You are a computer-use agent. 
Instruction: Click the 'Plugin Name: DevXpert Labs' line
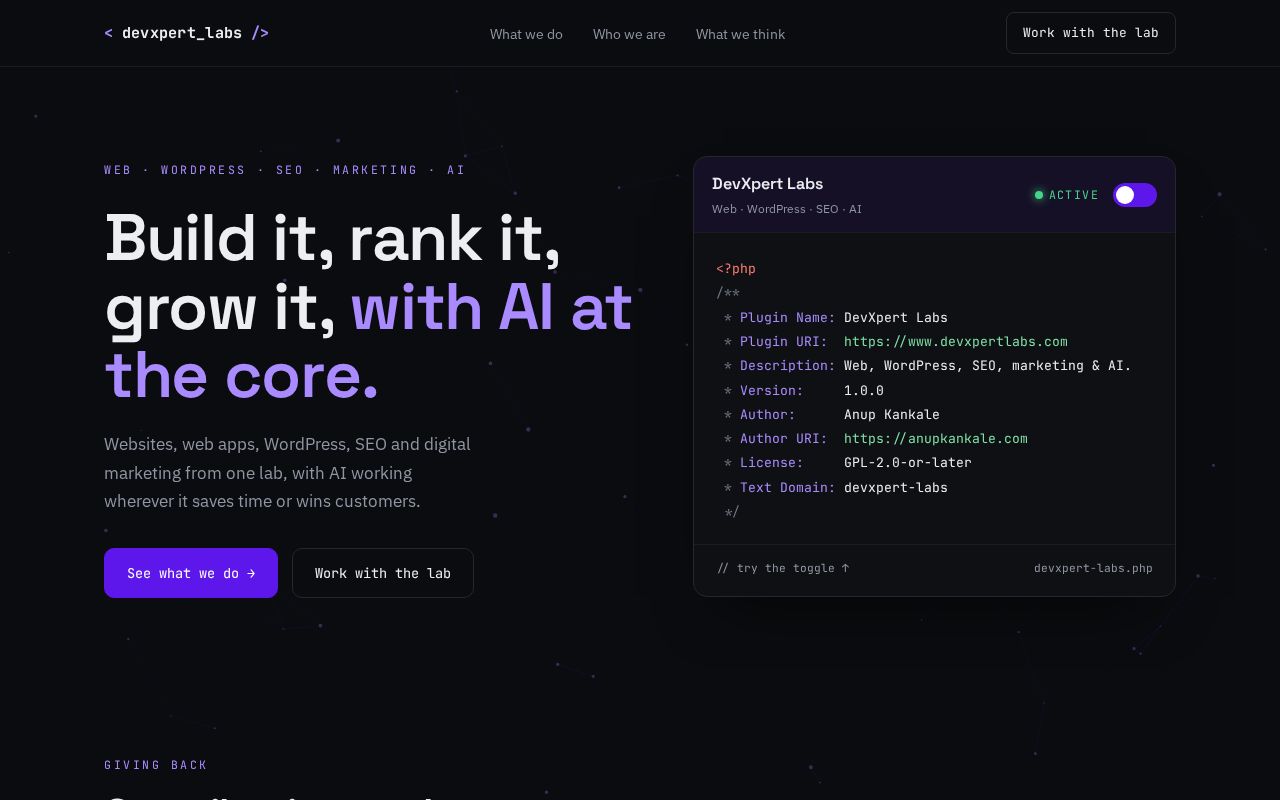coord(836,318)
